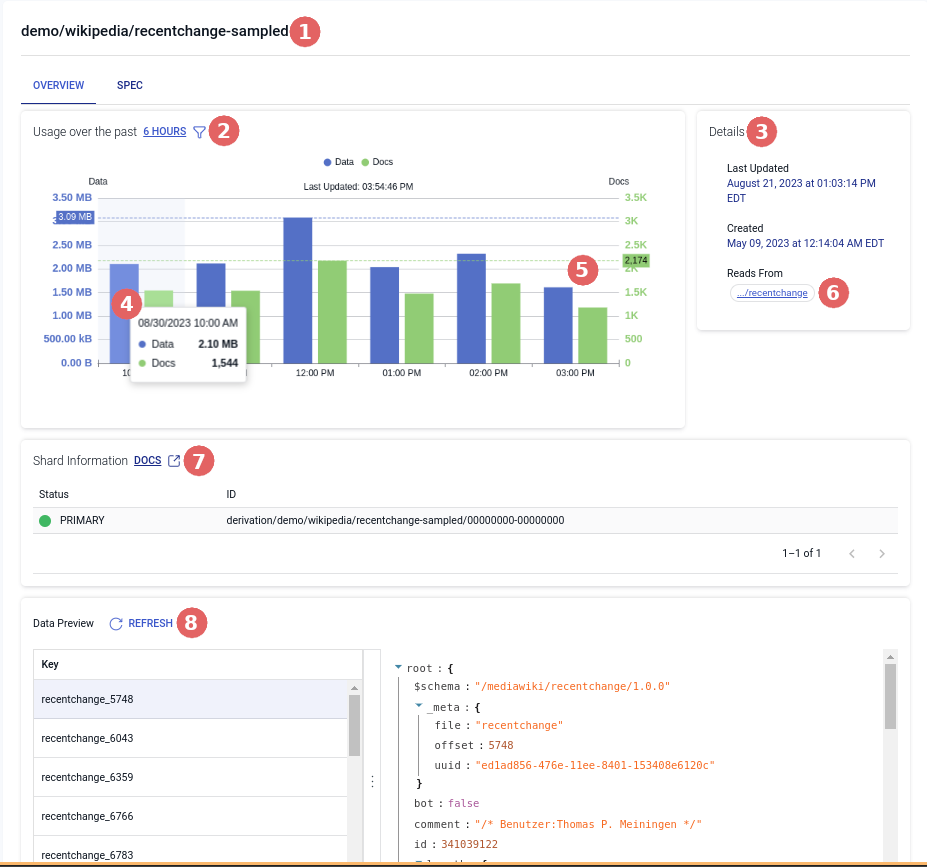The height and width of the screenshot is (867, 927).
Task: Open the Shard Information DOCS link
Action: [x=147, y=461]
